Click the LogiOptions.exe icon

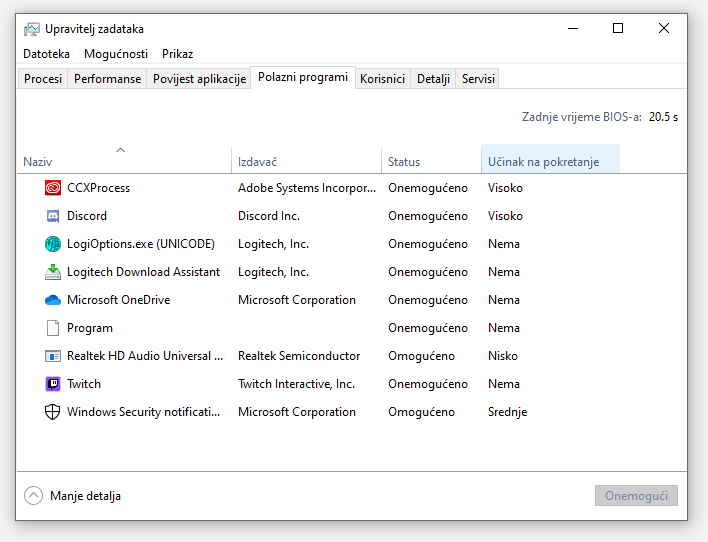point(53,244)
